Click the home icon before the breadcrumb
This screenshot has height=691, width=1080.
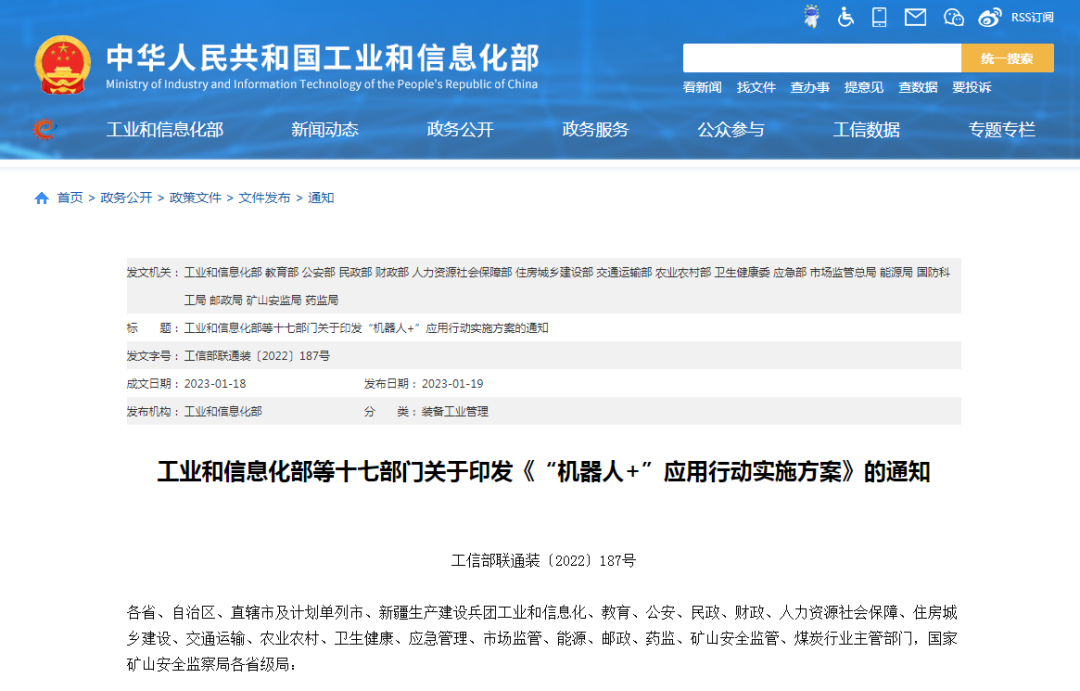click(40, 198)
